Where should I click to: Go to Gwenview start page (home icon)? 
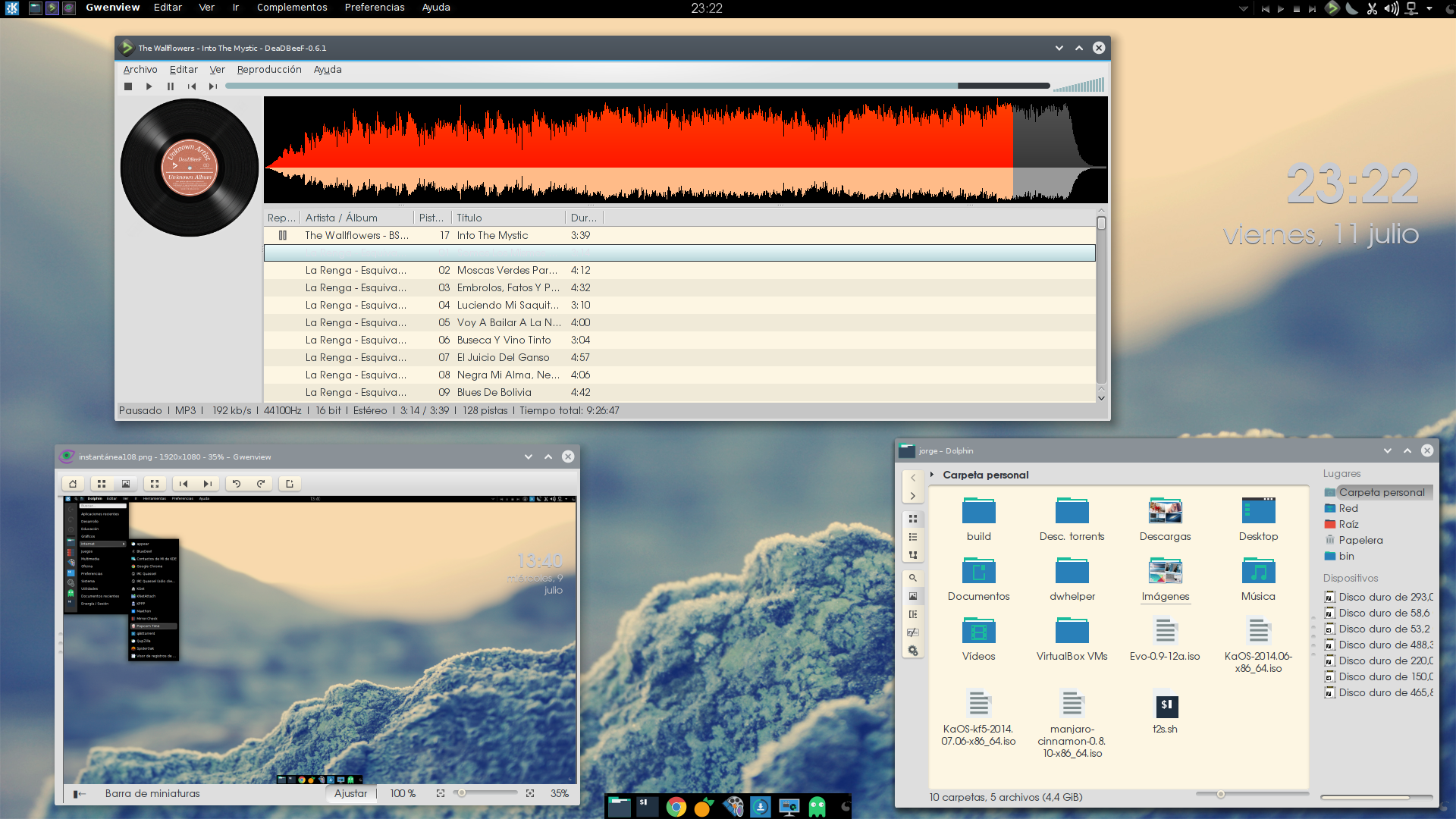tap(73, 484)
